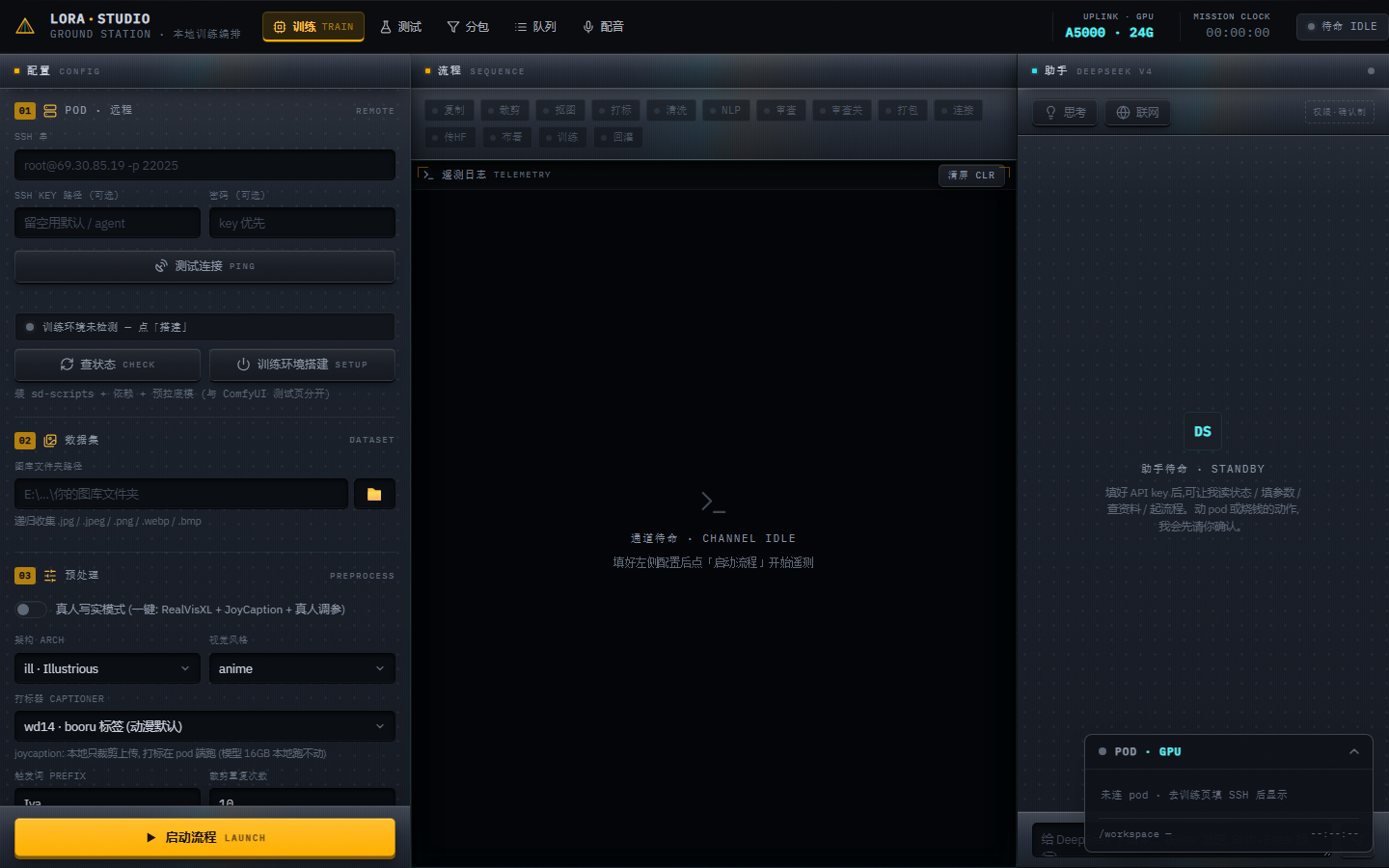The width and height of the screenshot is (1389, 868).
Task: Toggle the 抠图 sequence step chip
Action: click(560, 110)
